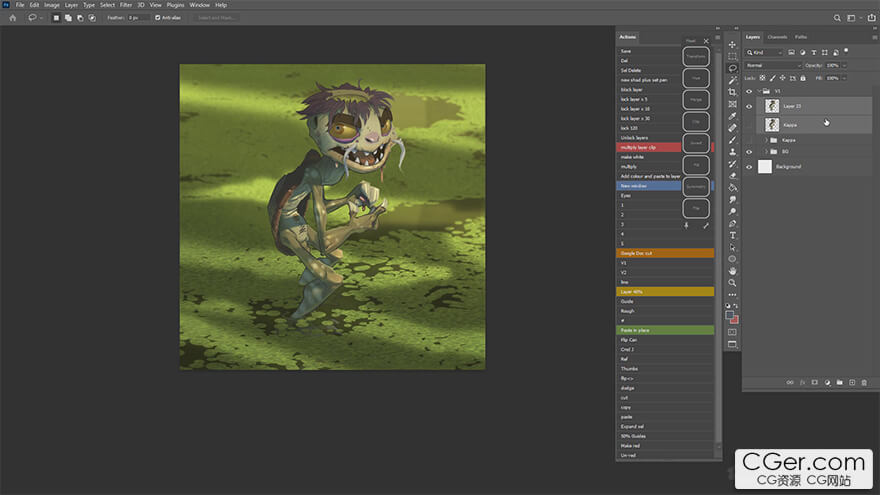Toggle lock transparent pixels
The width and height of the screenshot is (880, 495).
[x=762, y=78]
